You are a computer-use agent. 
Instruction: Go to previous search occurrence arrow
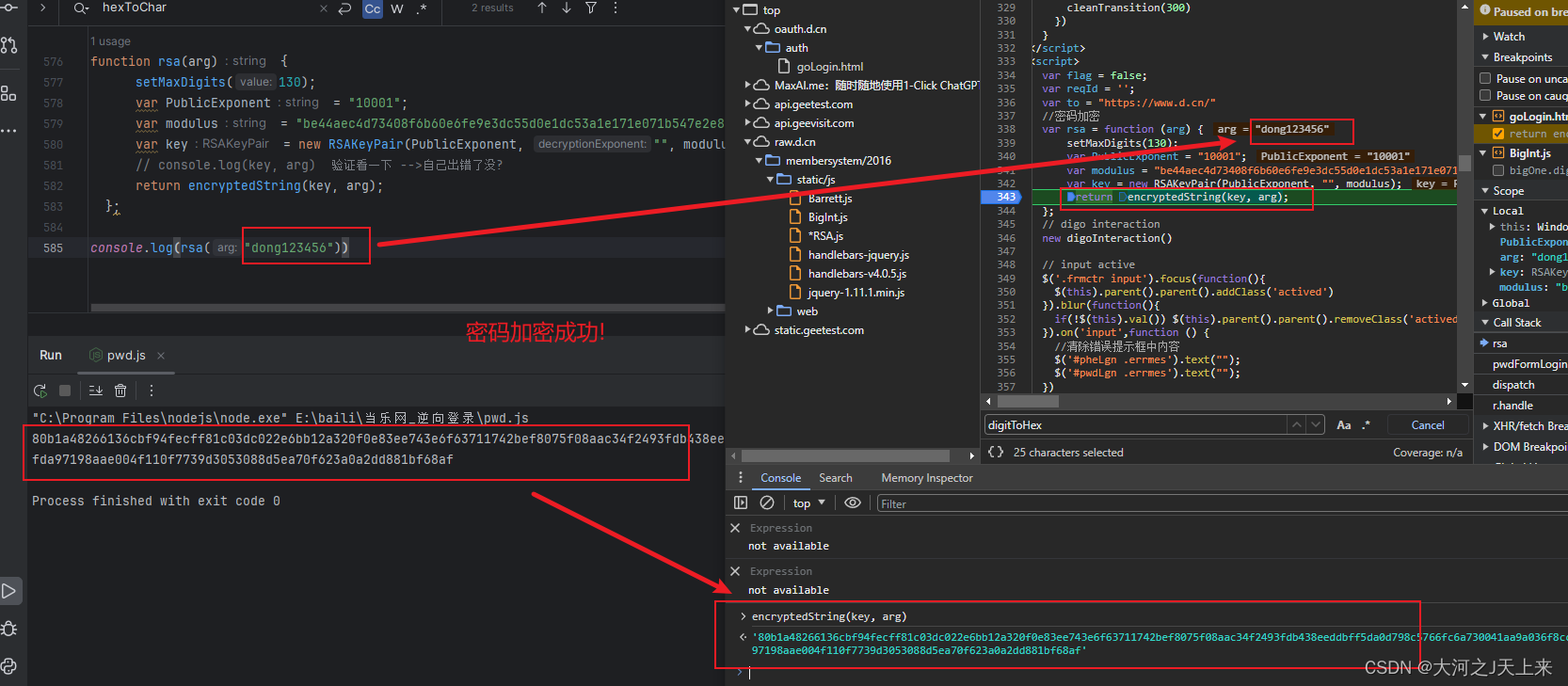click(x=542, y=8)
